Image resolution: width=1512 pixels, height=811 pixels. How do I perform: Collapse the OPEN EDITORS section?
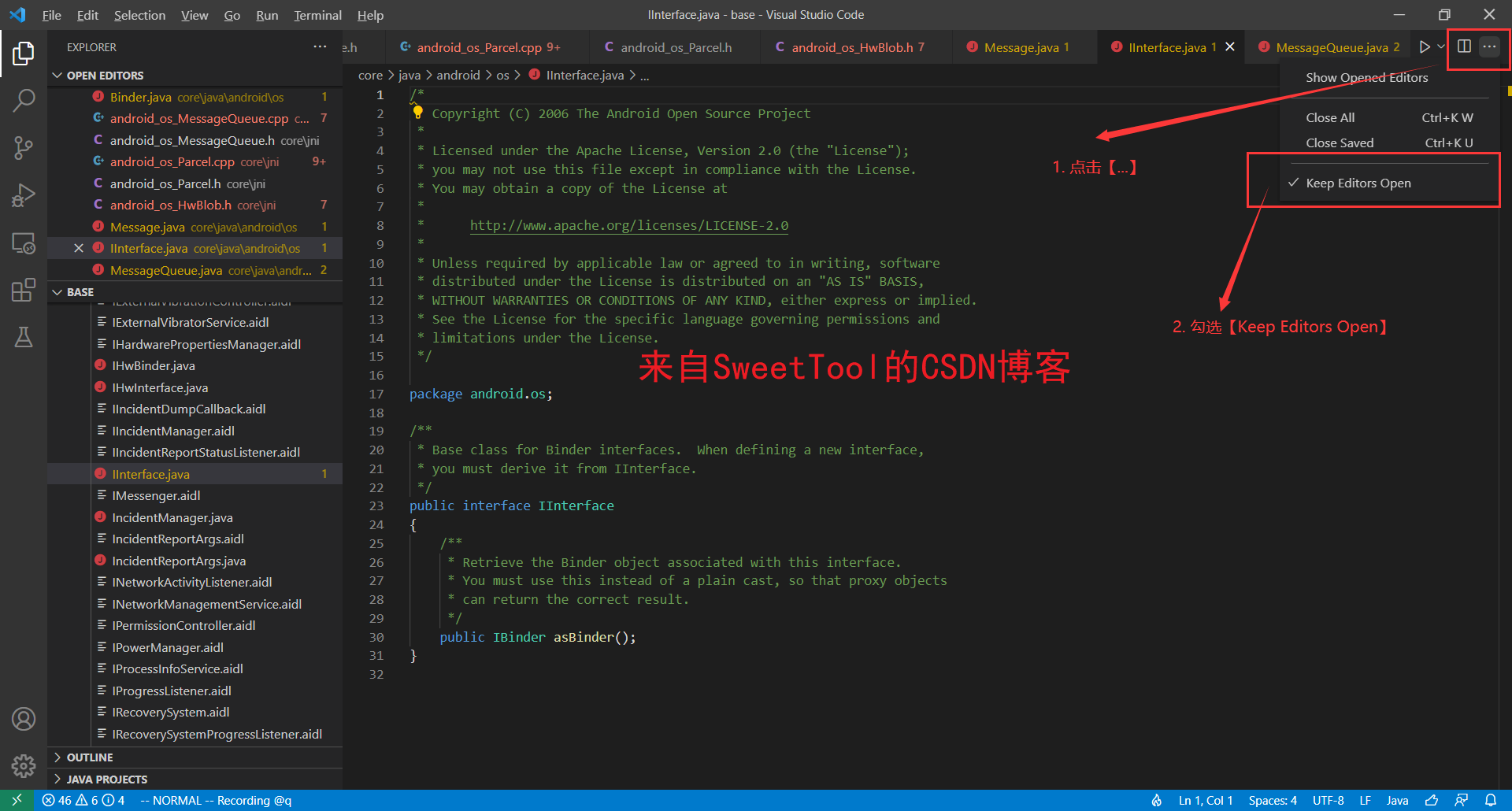pyautogui.click(x=57, y=75)
